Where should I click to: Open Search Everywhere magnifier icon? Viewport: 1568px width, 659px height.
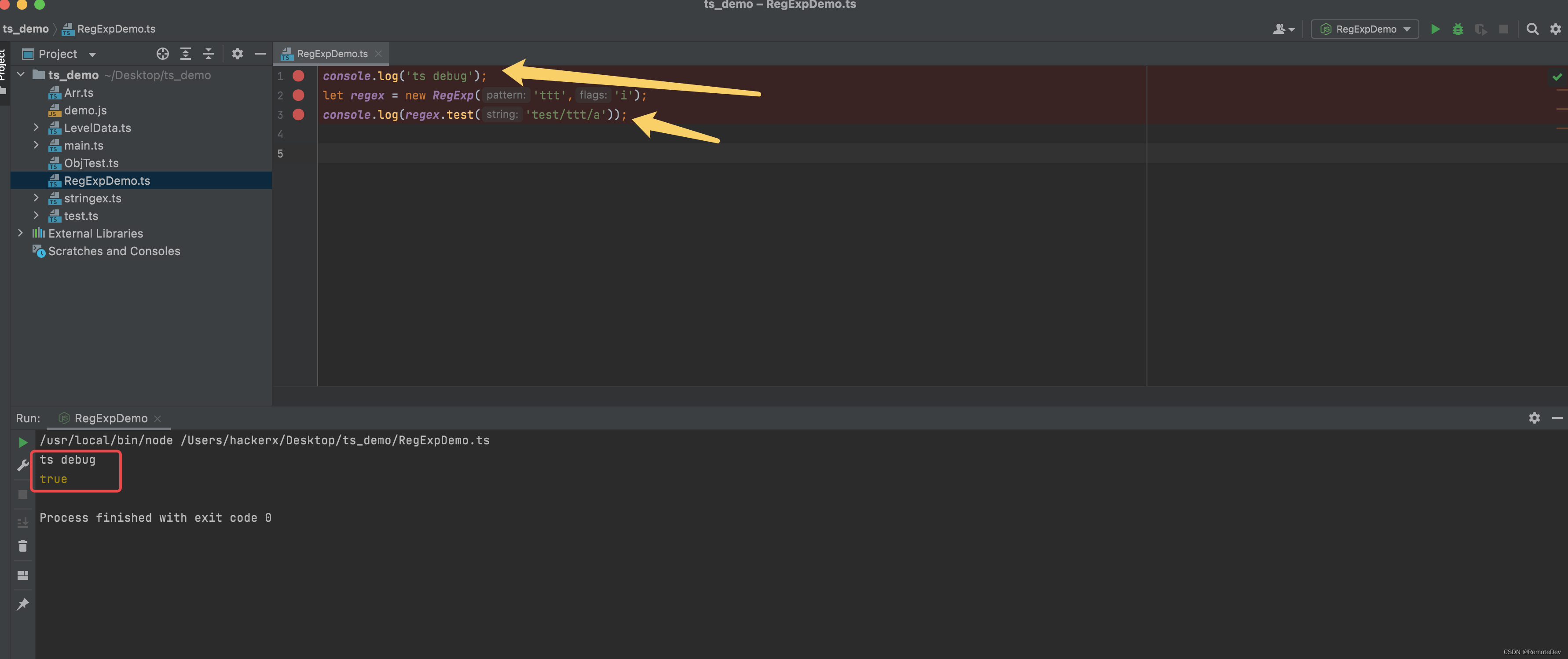click(x=1532, y=29)
